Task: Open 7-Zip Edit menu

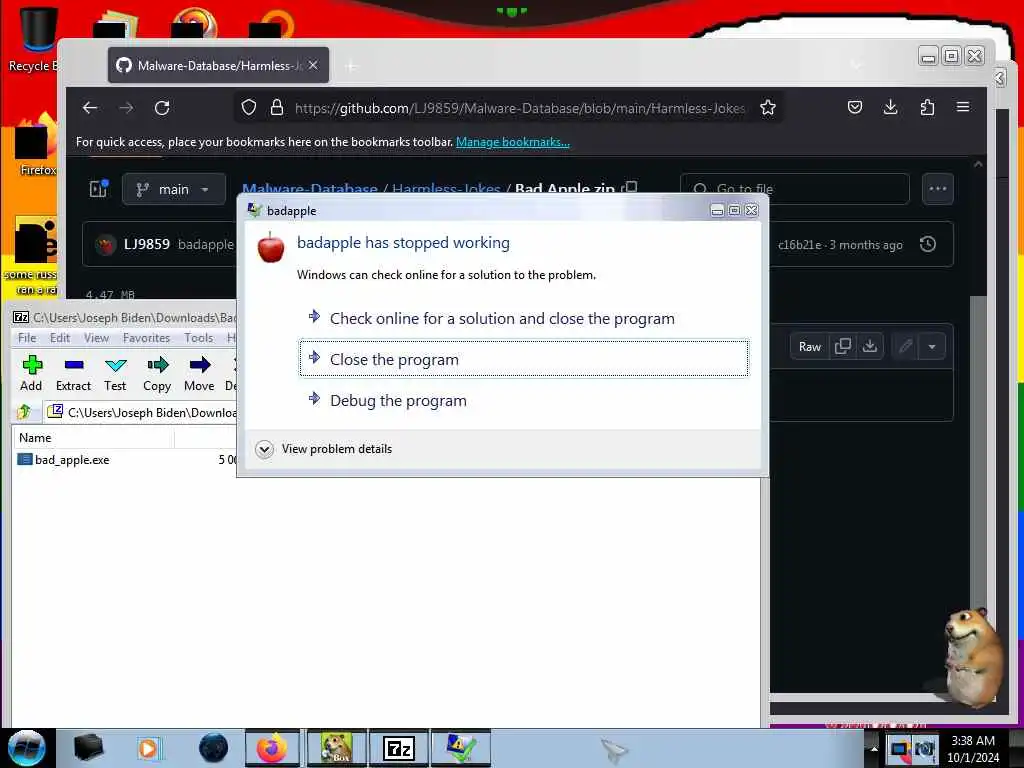Action: click(59, 338)
